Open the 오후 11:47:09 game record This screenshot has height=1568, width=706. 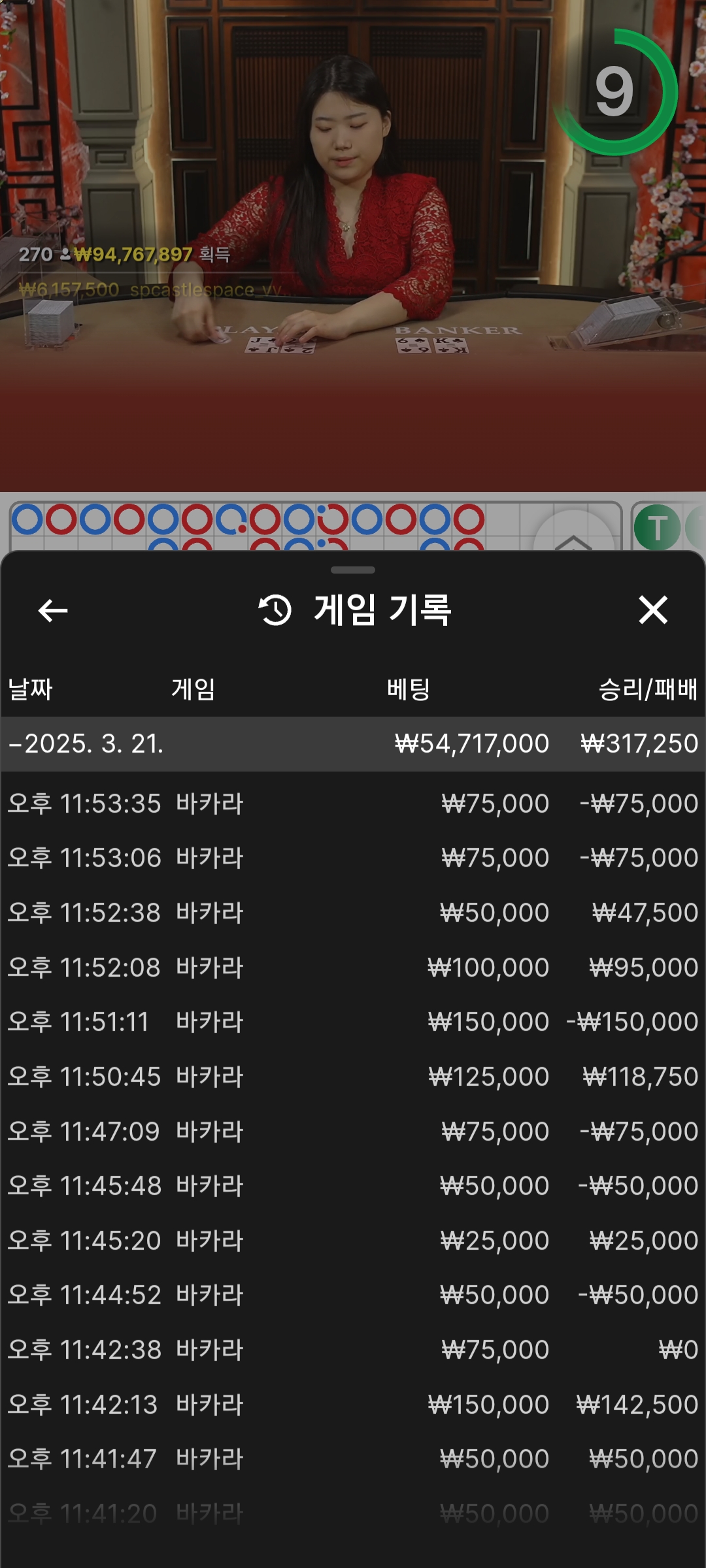[353, 1132]
